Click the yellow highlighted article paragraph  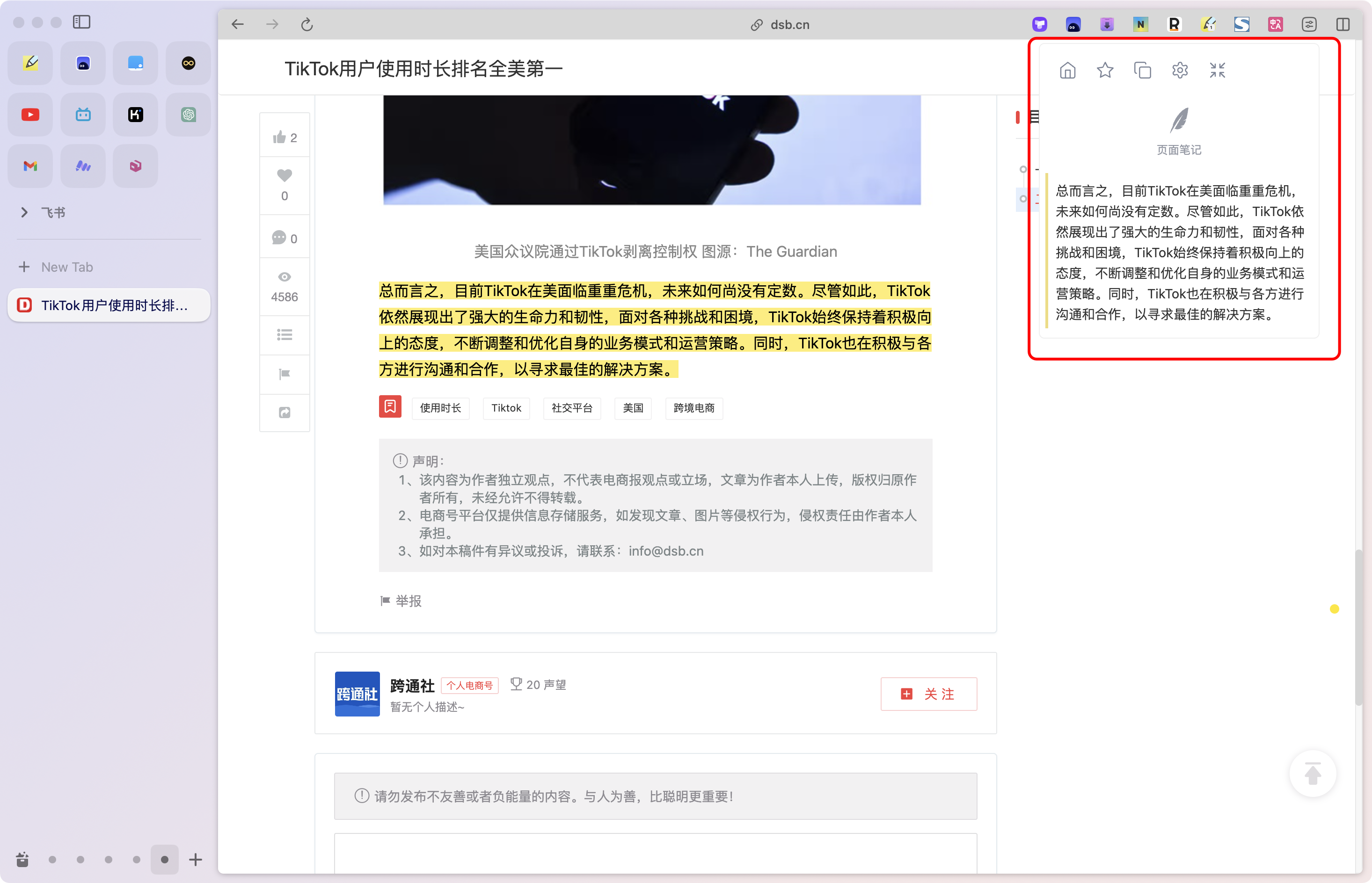click(x=655, y=330)
